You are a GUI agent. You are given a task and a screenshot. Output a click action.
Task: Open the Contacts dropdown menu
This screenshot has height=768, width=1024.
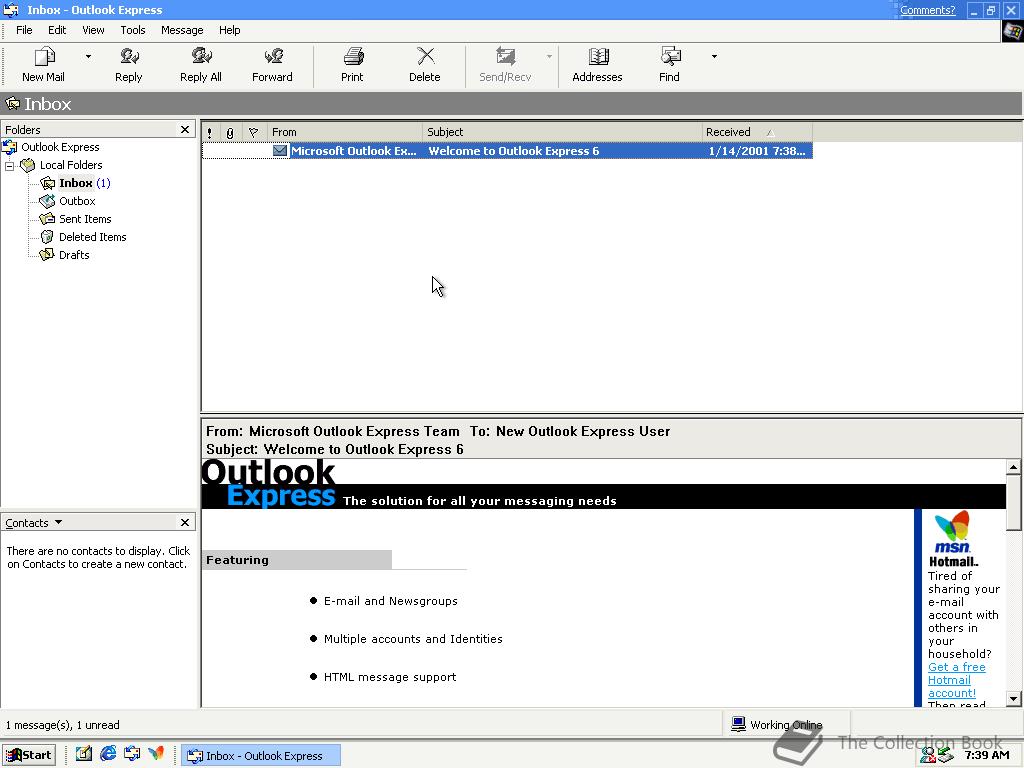tap(33, 522)
